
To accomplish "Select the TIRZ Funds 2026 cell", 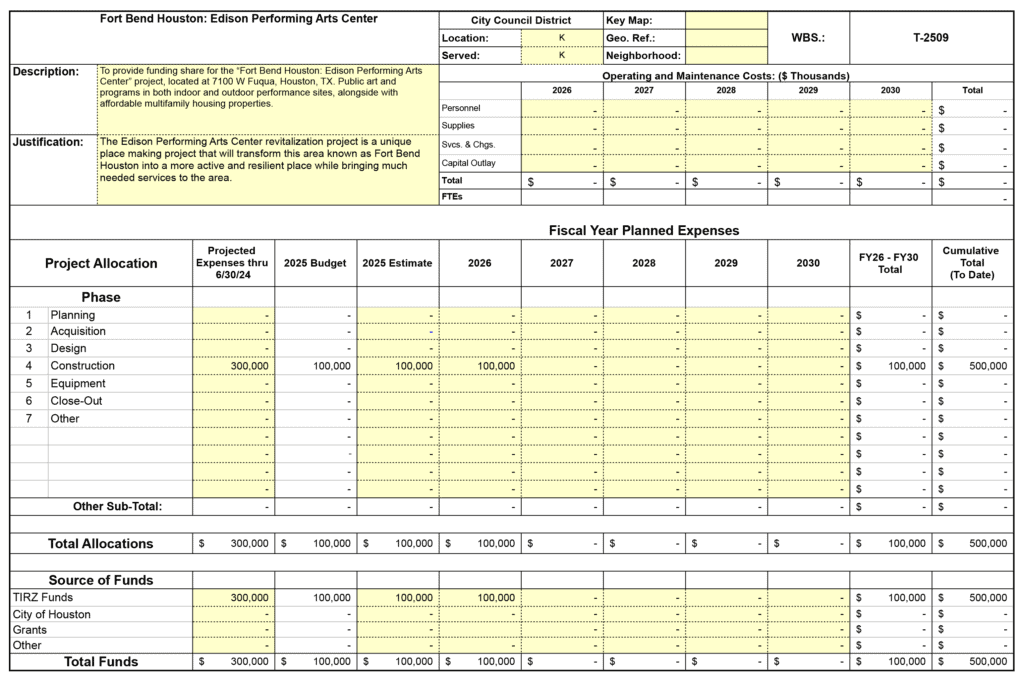I will (479, 597).
